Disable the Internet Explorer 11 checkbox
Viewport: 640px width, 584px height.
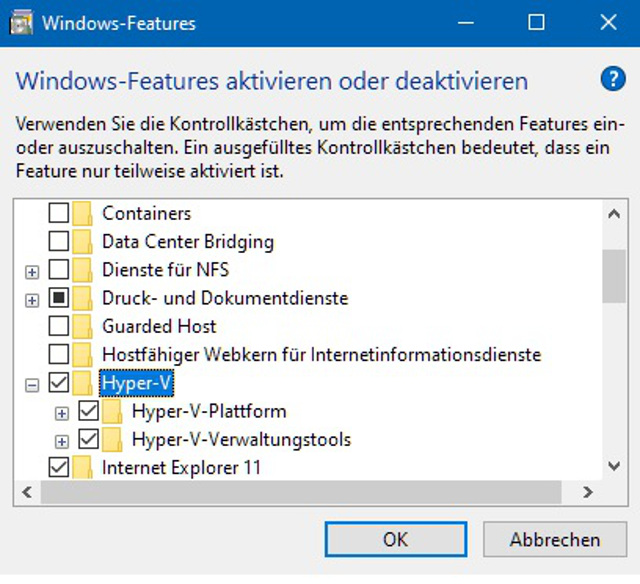pos(59,467)
